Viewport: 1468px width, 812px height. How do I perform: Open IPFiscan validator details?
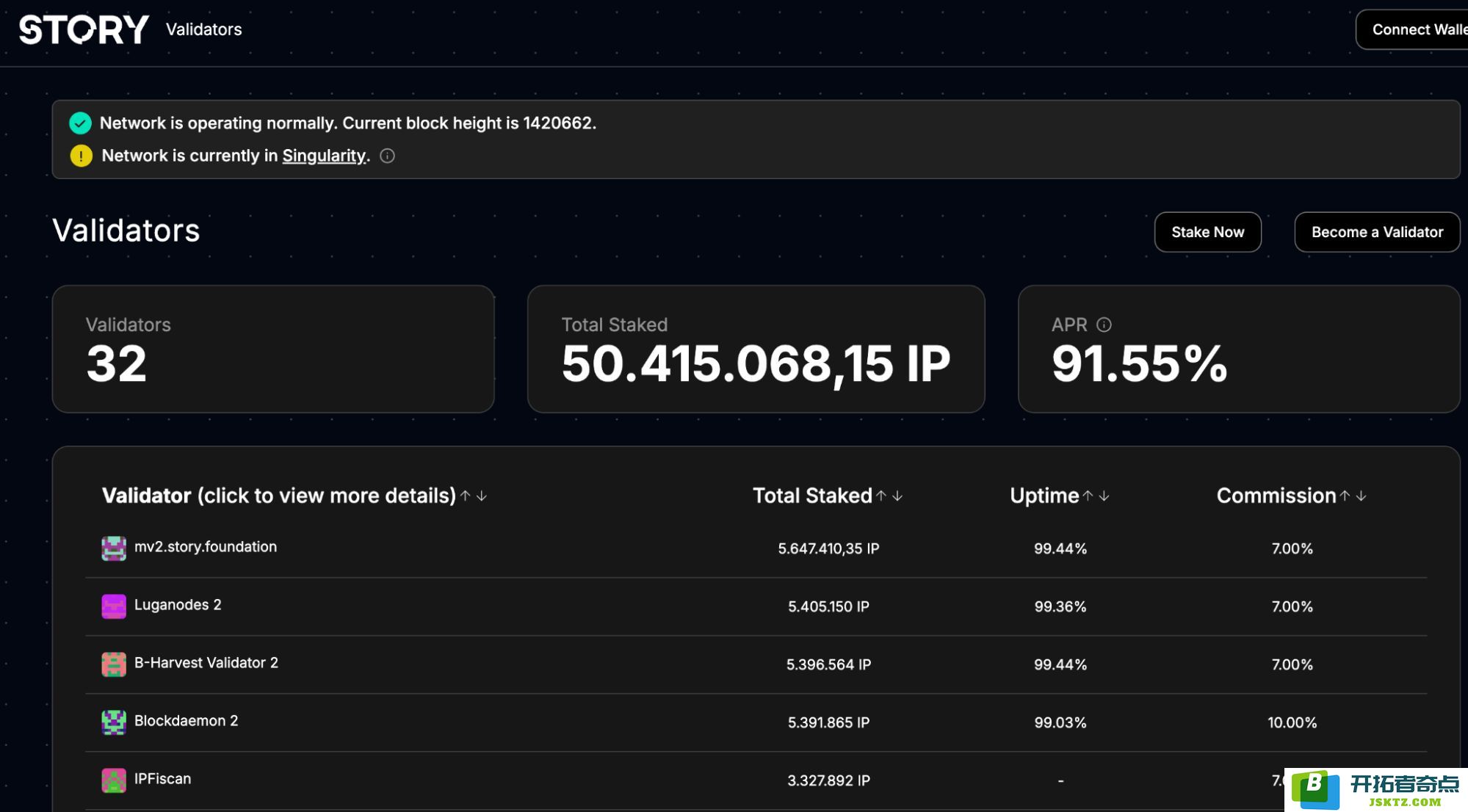click(x=162, y=779)
